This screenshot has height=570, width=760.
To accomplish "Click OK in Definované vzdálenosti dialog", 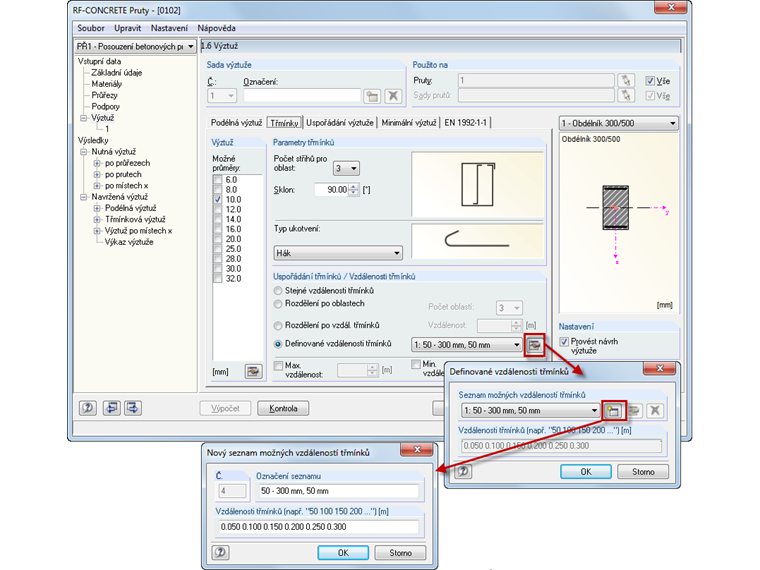I will click(x=586, y=472).
